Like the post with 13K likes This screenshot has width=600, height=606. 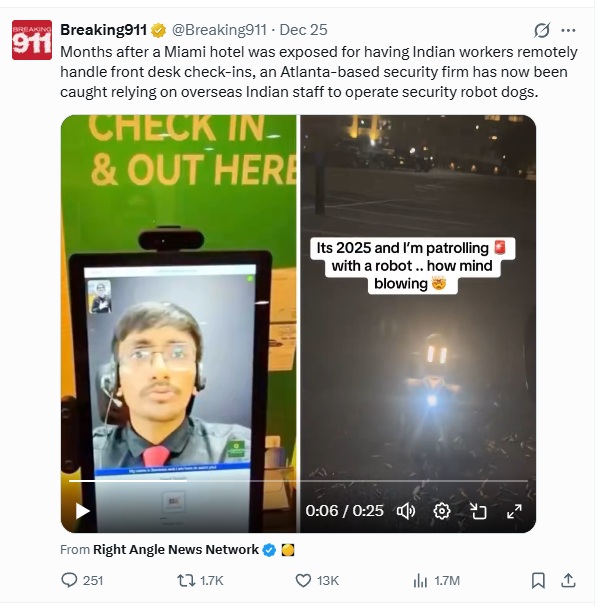[317, 580]
